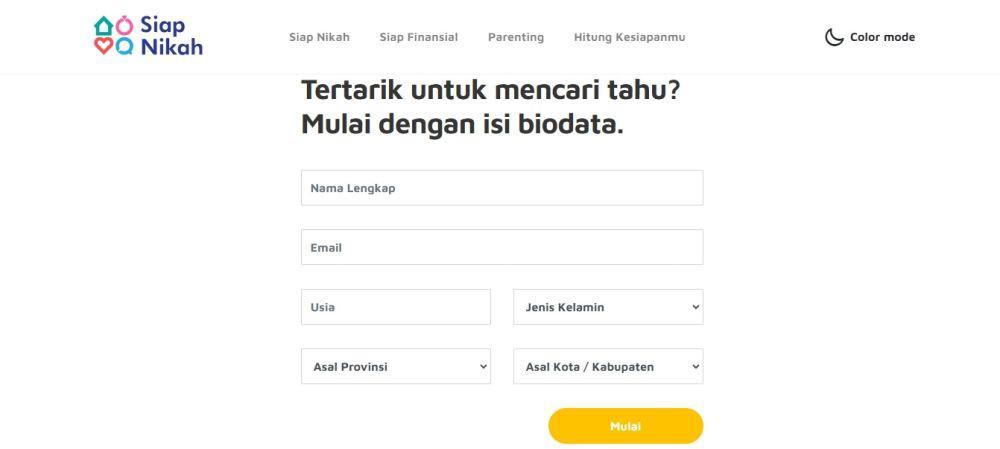Click the pink ring icon in logo
The width and height of the screenshot is (1000, 449).
point(124,26)
